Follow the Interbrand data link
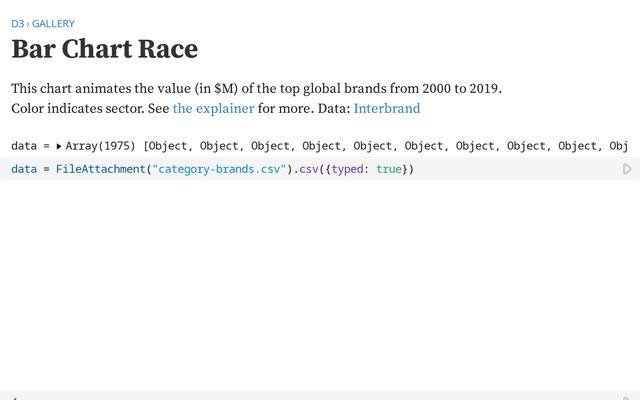640x400 pixels. coord(386,108)
